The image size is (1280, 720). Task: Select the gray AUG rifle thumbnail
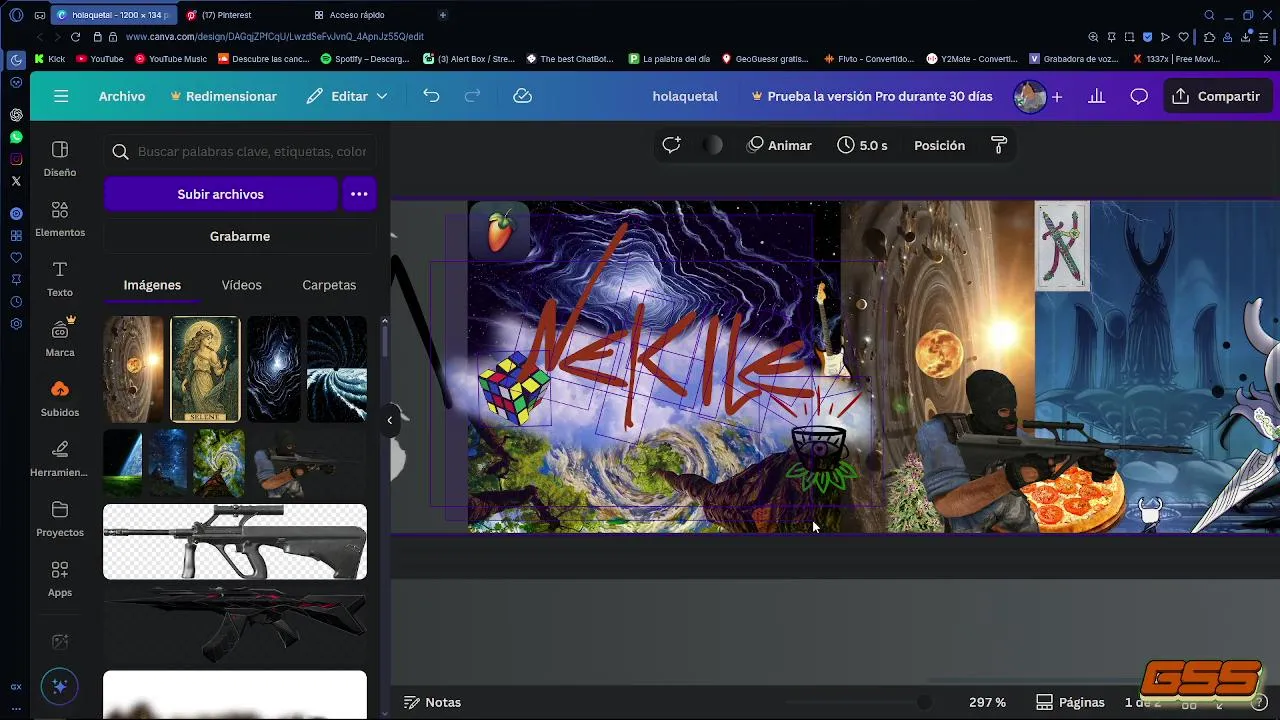[235, 541]
